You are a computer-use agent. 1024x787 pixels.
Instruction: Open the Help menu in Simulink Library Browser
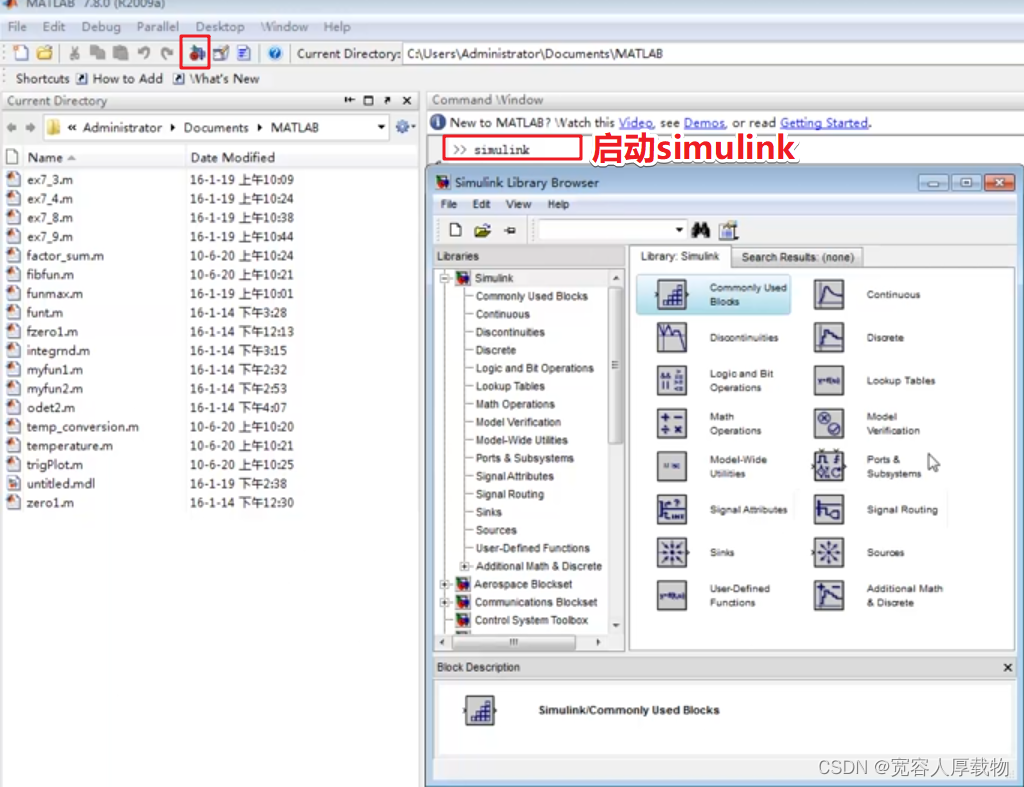558,204
